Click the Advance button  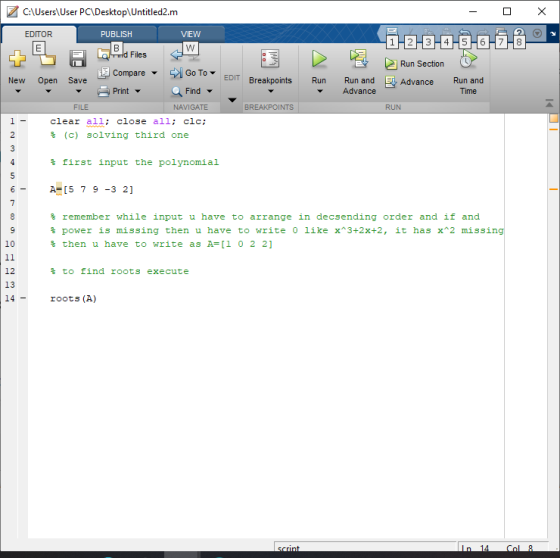tap(409, 82)
